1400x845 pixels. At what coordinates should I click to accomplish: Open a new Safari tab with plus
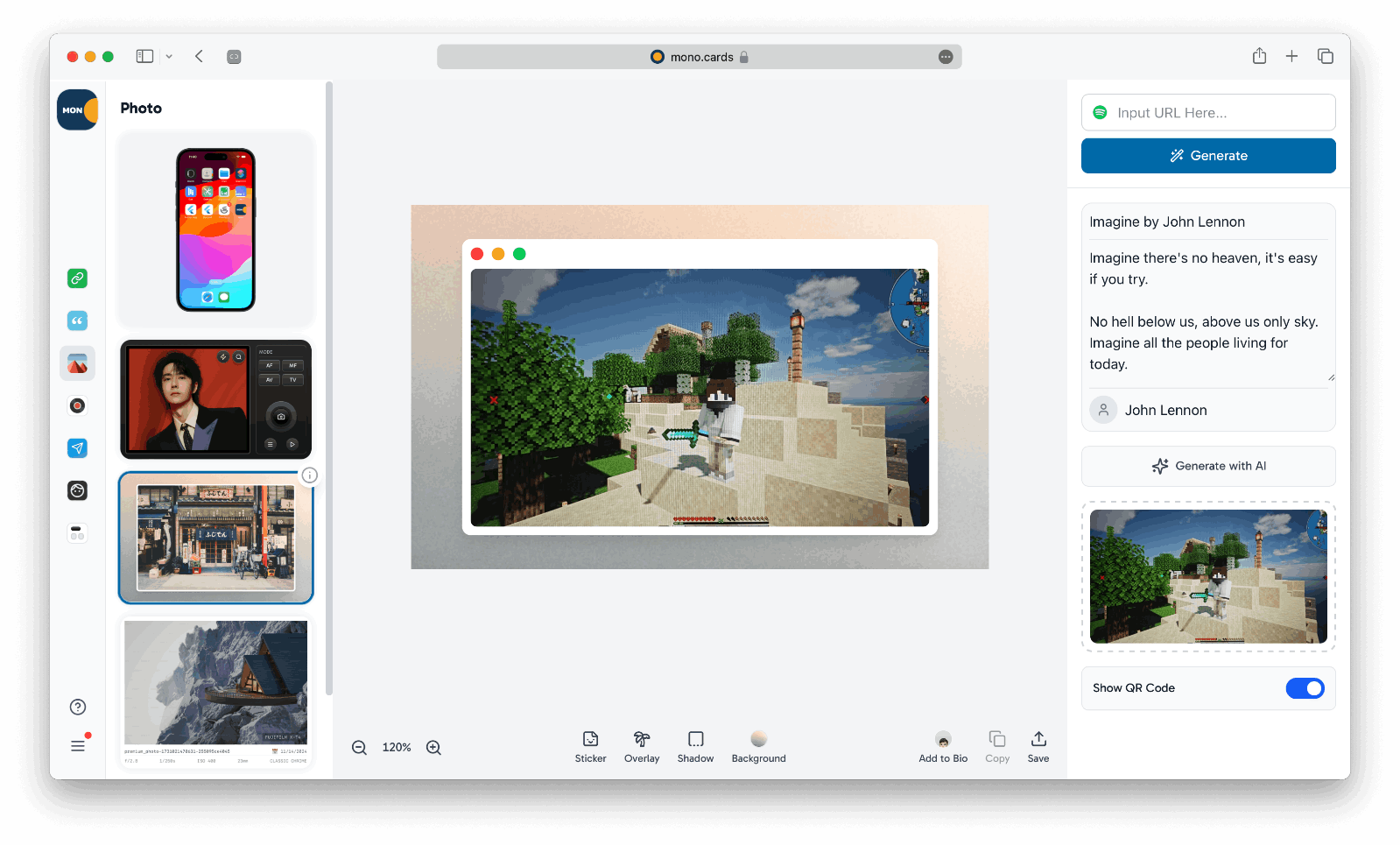point(1291,56)
